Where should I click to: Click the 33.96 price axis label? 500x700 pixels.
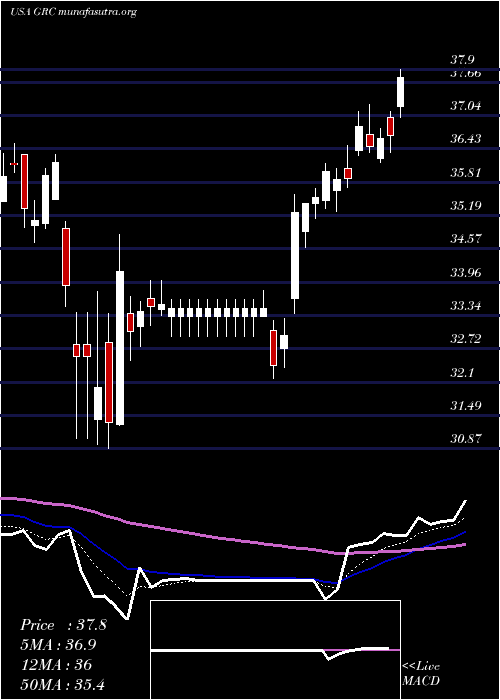point(466,272)
